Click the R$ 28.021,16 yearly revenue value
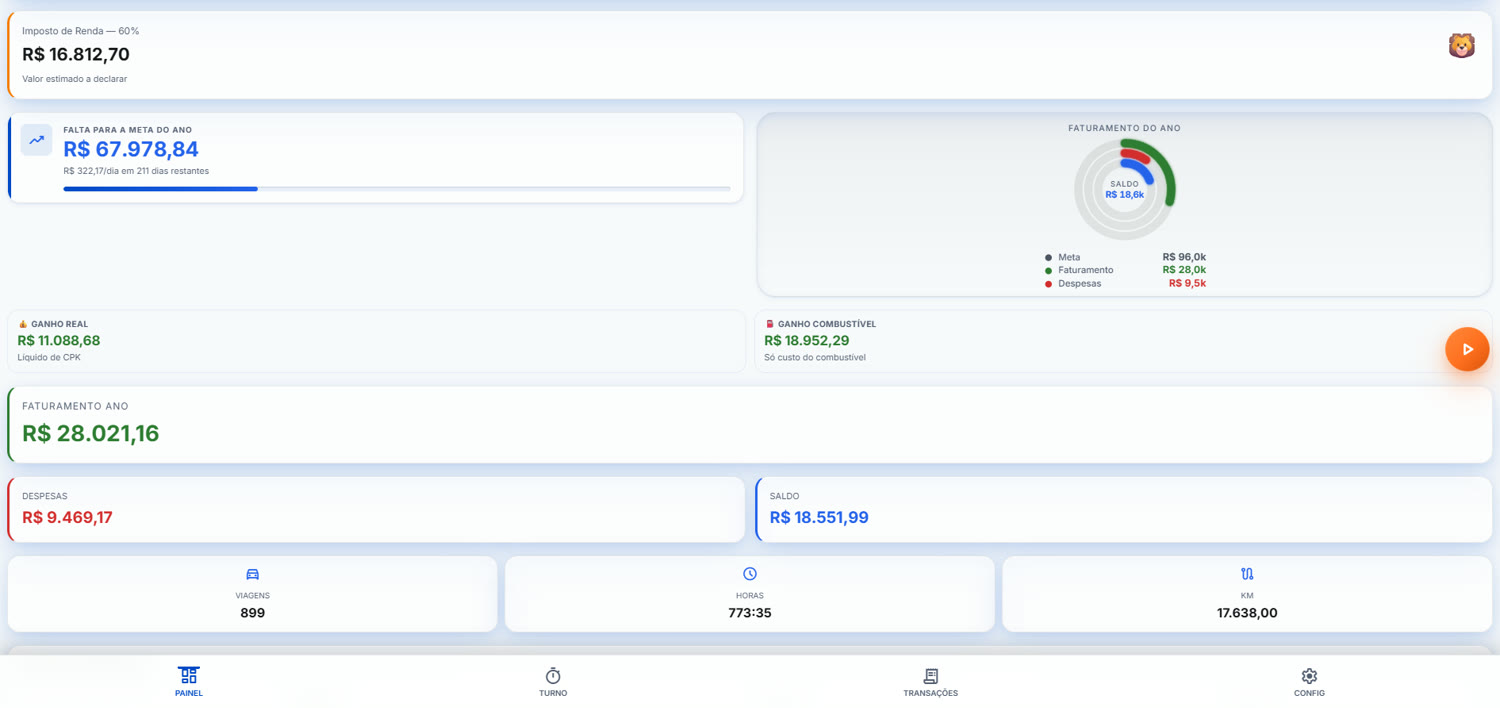 click(x=91, y=433)
